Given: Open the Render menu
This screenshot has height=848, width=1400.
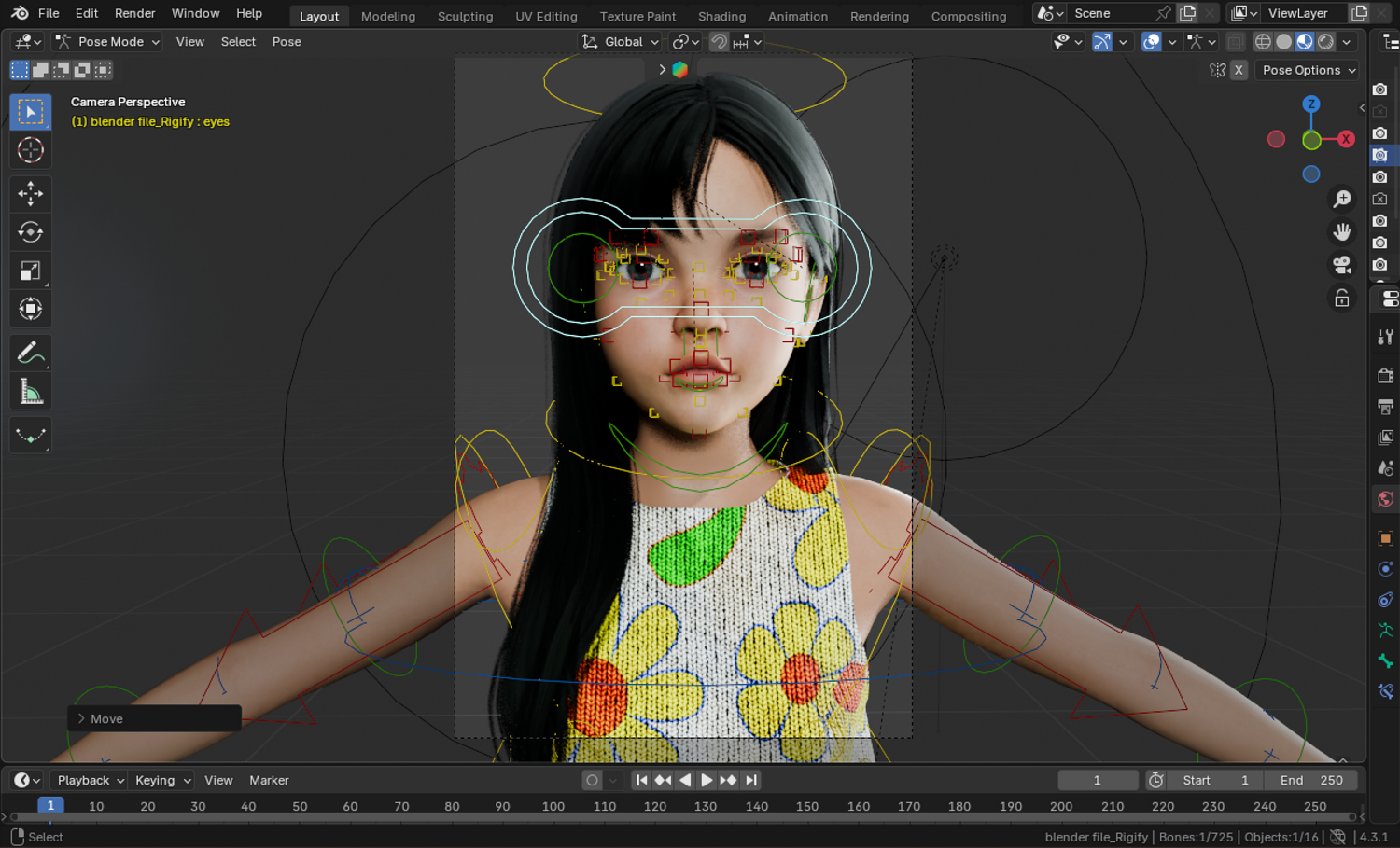Looking at the screenshot, I should (134, 13).
